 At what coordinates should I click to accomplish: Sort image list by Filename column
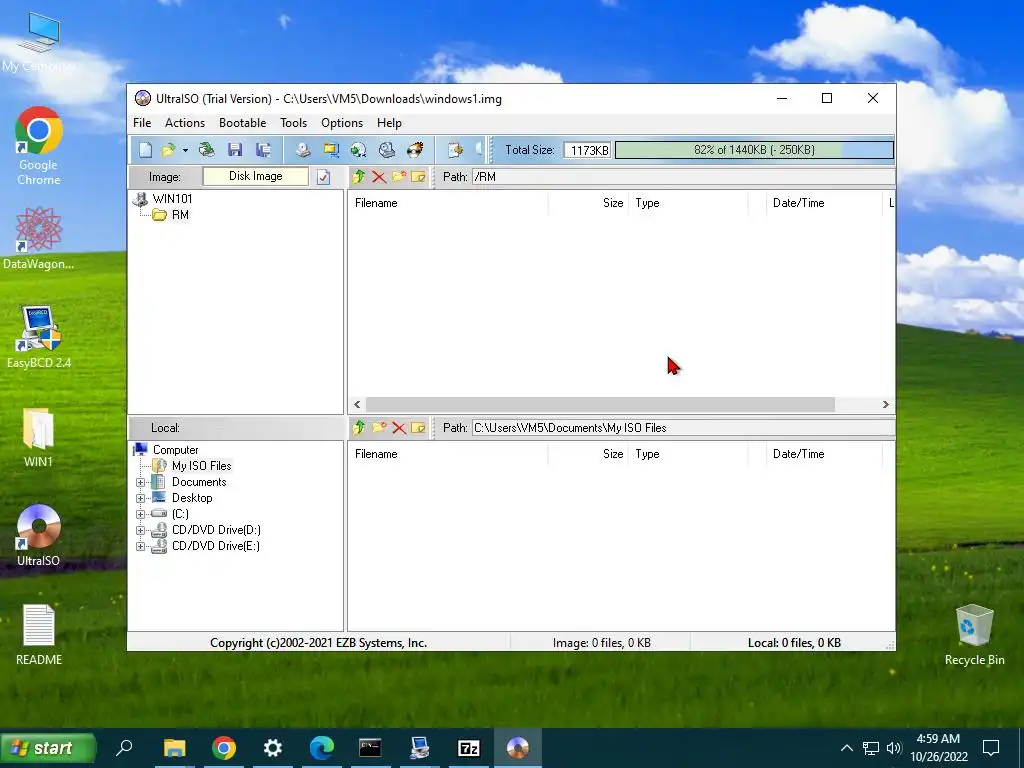click(448, 203)
